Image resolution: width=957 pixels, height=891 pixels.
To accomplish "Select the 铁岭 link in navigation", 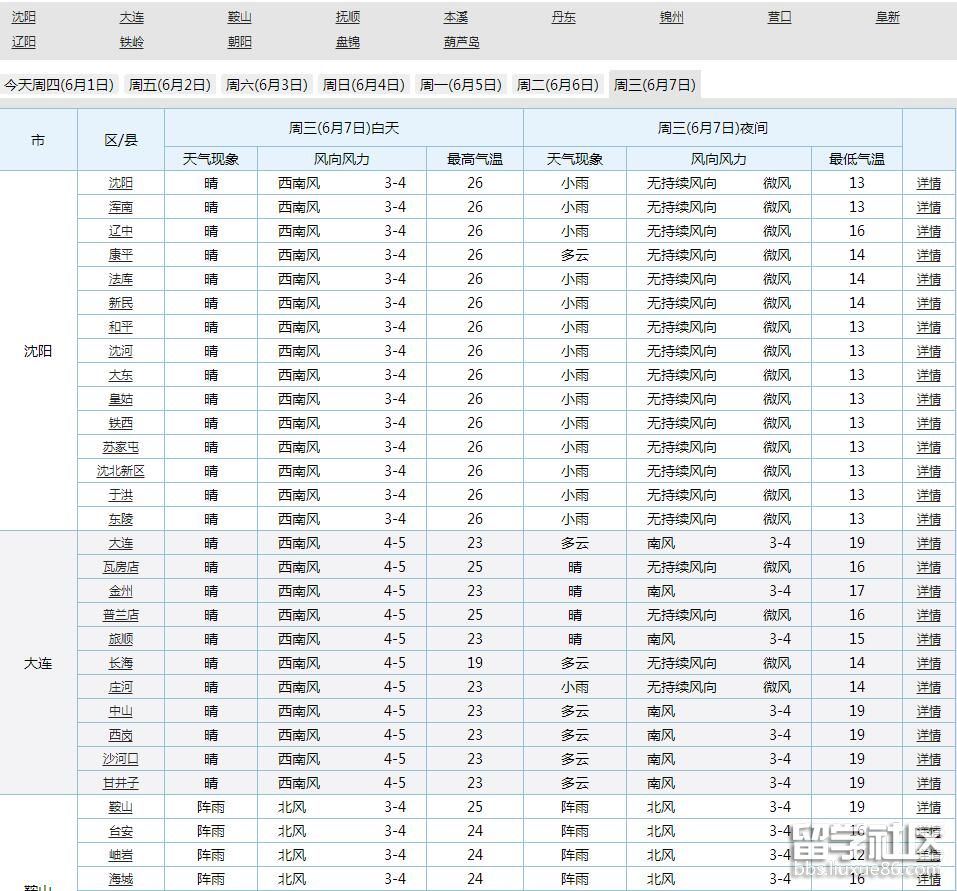I will click(x=130, y=41).
